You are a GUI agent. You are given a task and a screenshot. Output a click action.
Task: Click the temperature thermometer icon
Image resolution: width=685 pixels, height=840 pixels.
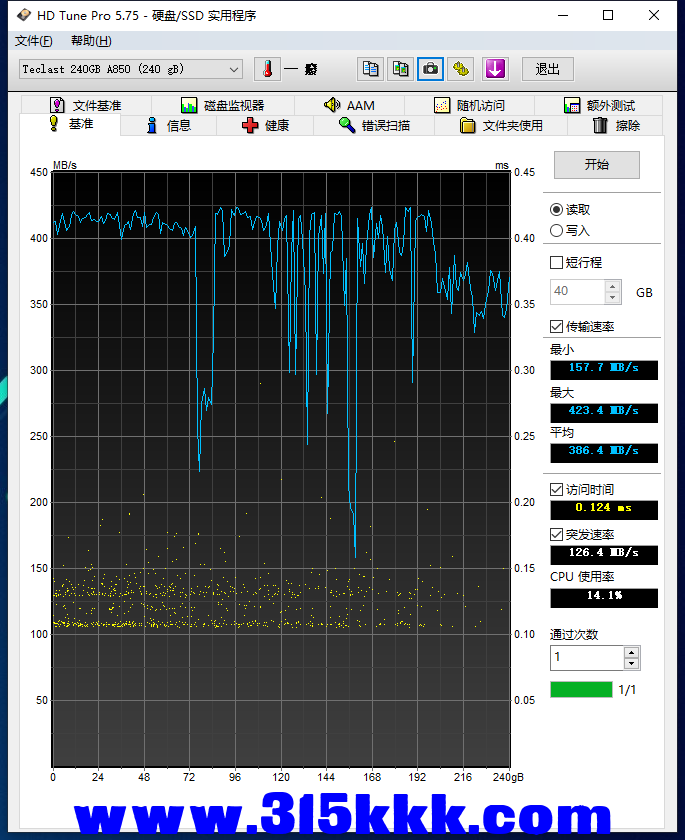click(267, 69)
